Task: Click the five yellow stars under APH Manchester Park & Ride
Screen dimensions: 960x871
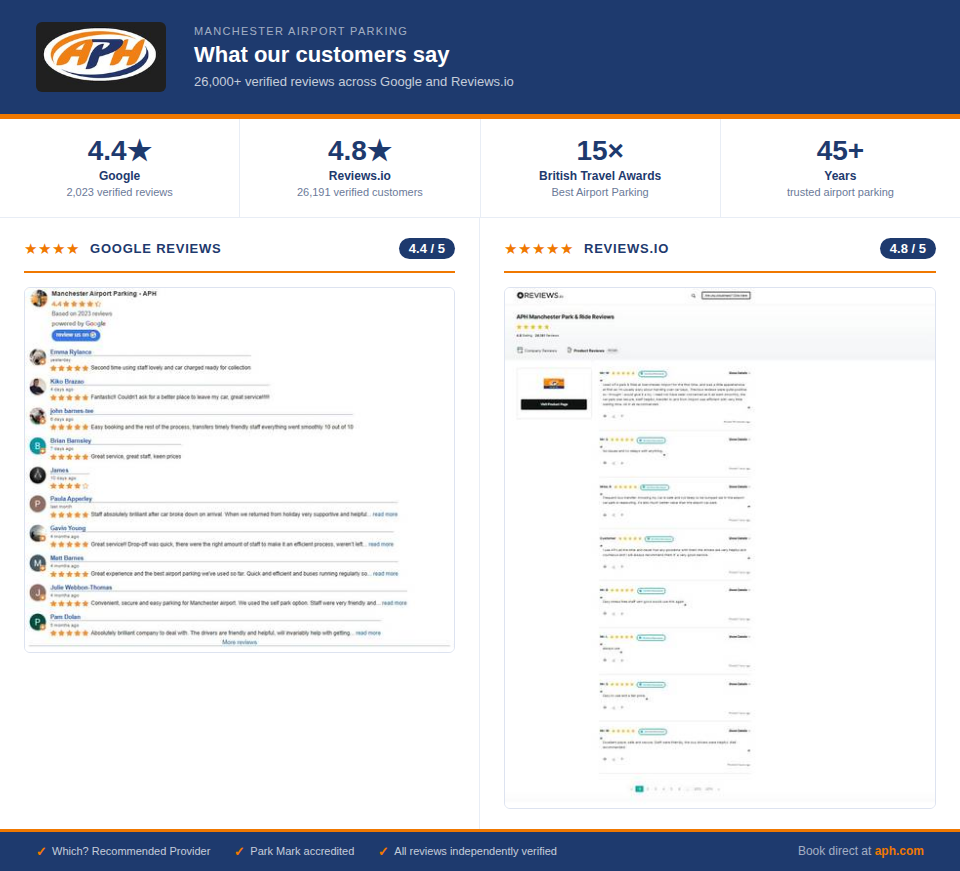Action: (533, 327)
